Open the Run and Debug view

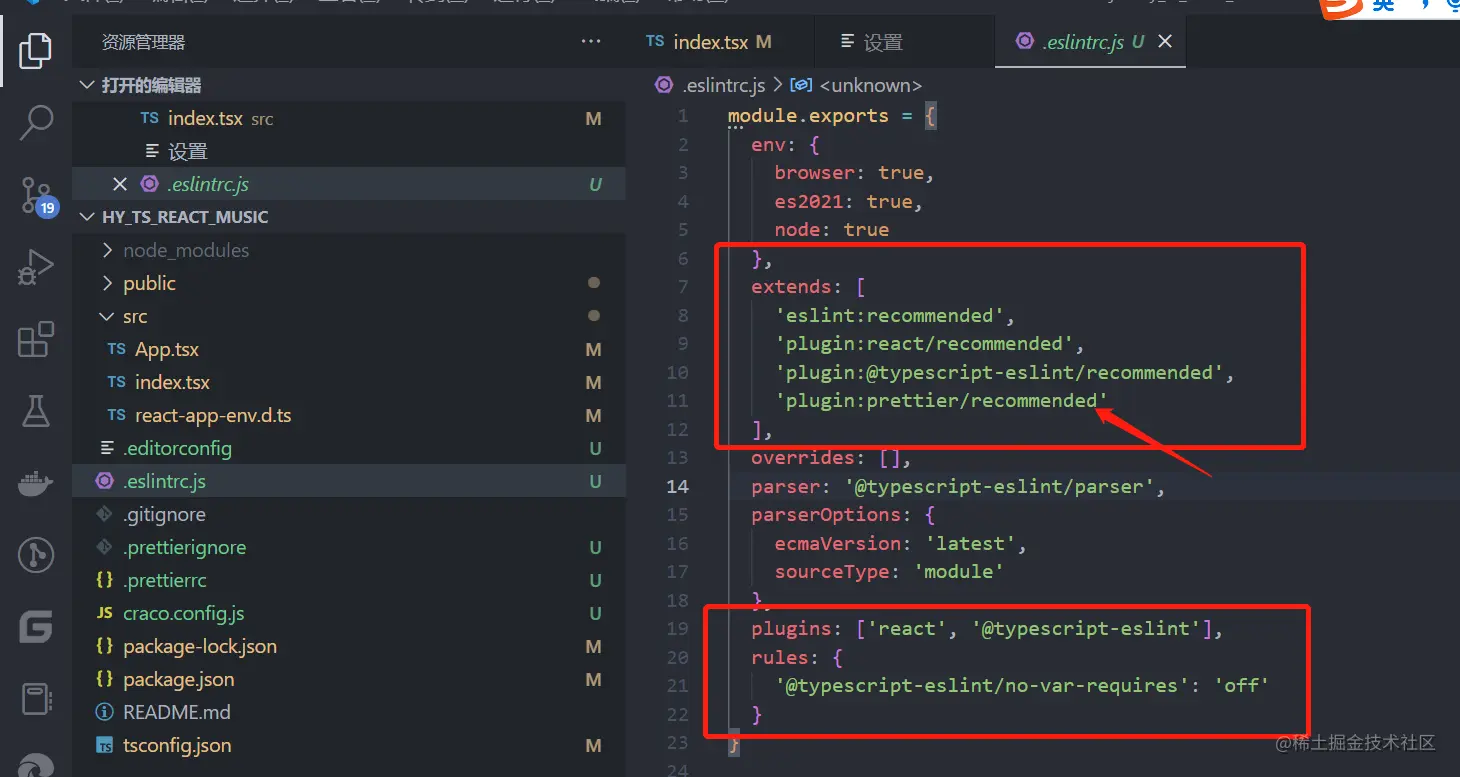click(35, 268)
